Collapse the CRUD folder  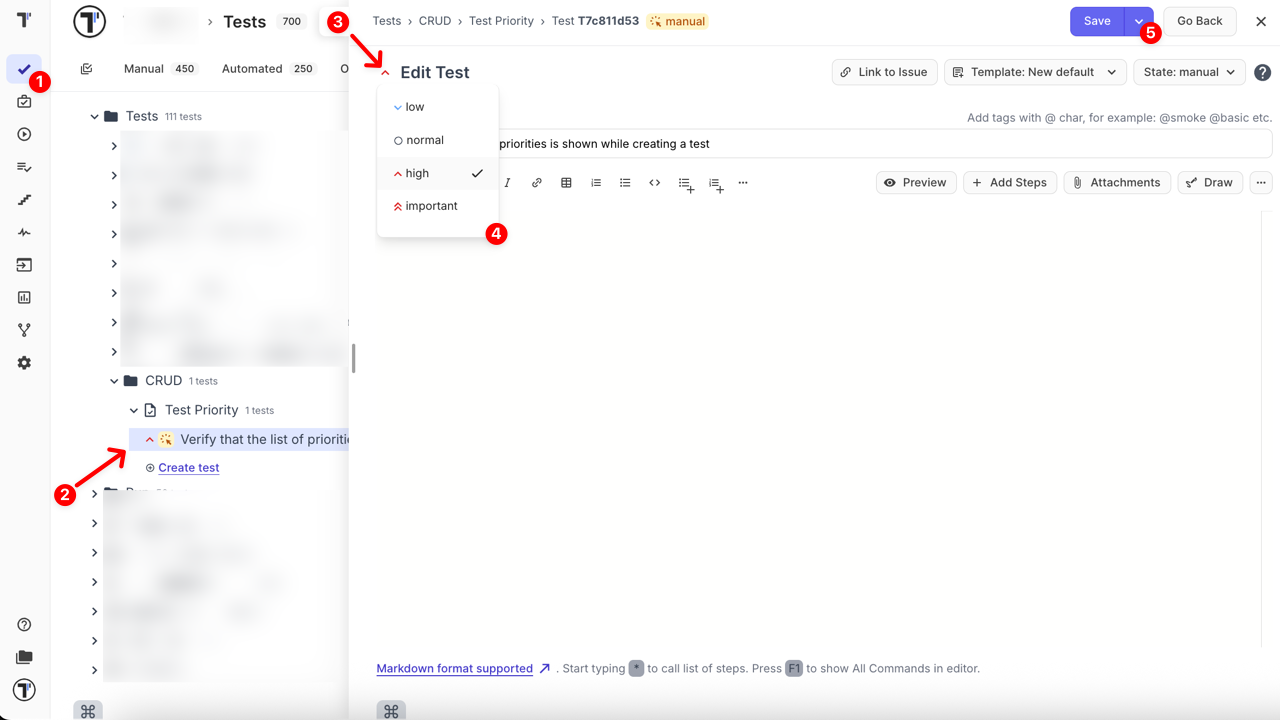[x=114, y=381]
